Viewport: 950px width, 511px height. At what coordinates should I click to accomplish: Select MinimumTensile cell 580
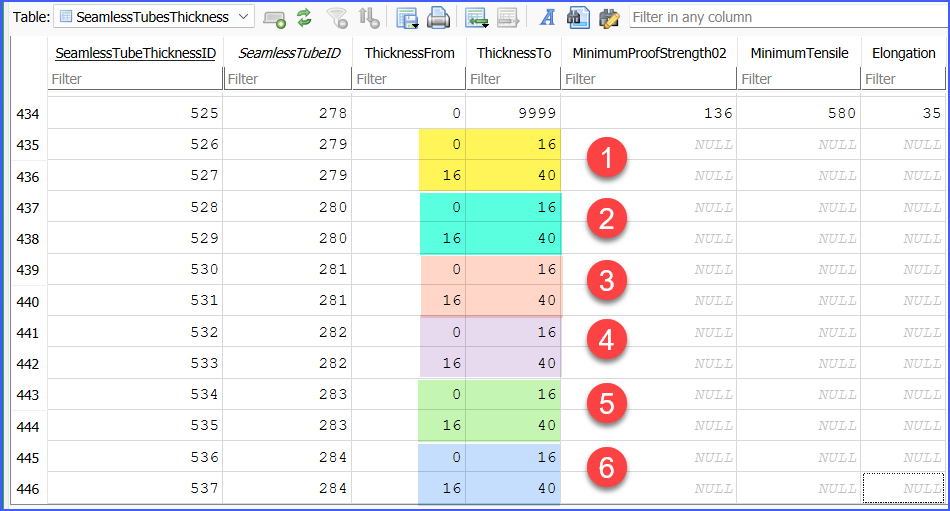click(799, 113)
